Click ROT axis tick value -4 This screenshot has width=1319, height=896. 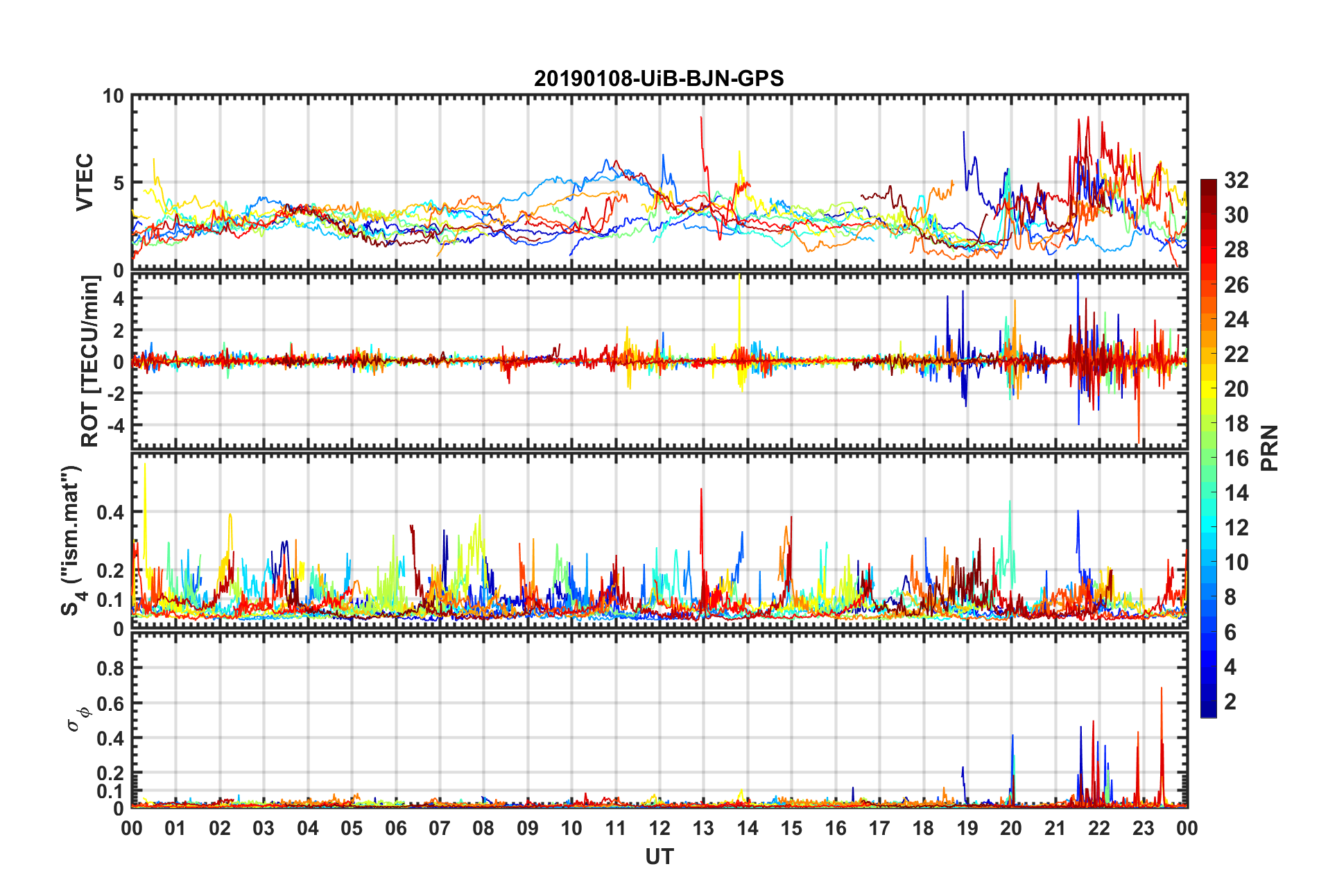pyautogui.click(x=115, y=424)
